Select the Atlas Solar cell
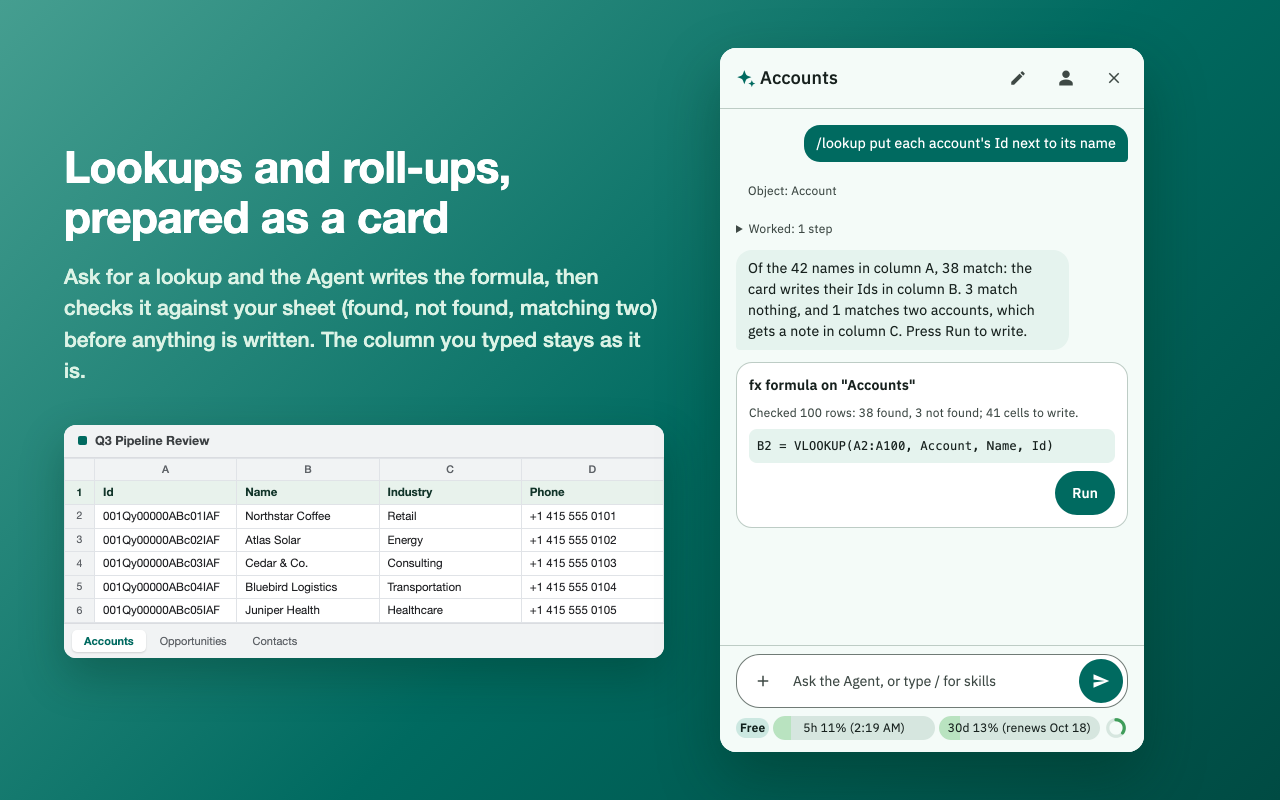The image size is (1280, 800). coord(308,540)
